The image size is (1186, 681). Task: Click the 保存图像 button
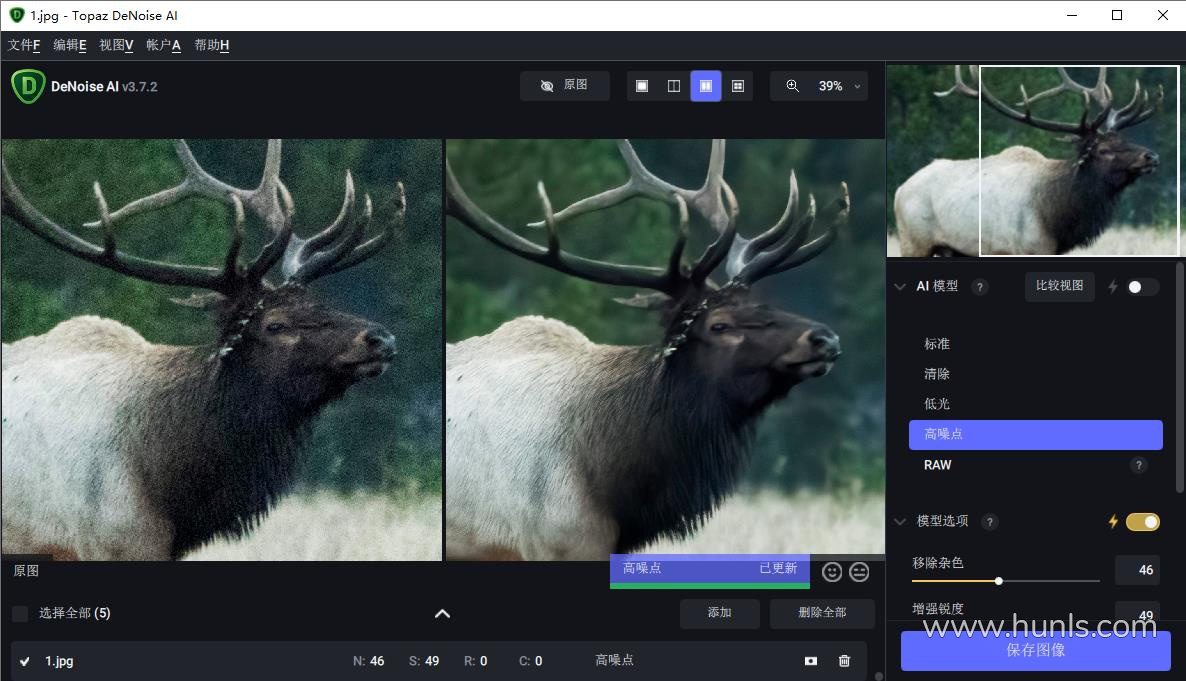[x=1035, y=650]
